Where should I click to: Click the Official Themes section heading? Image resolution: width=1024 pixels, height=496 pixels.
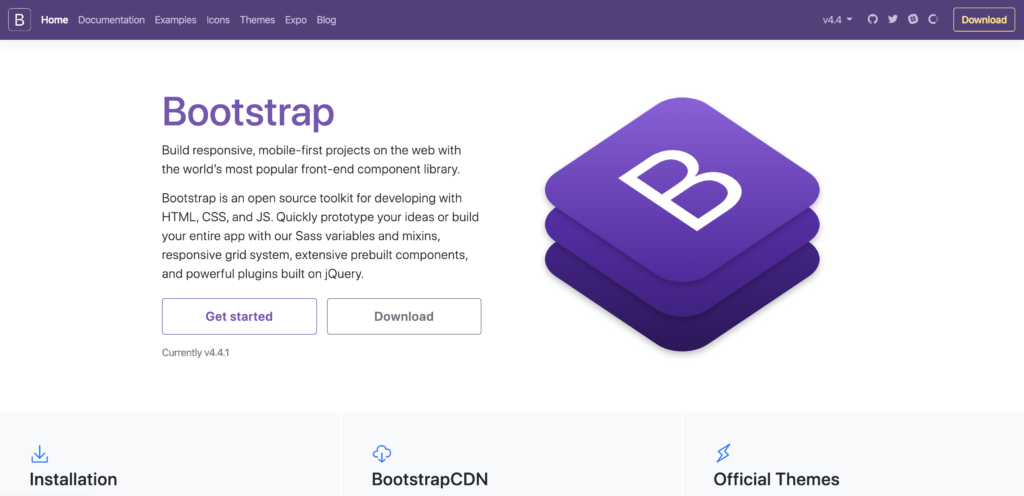tap(776, 480)
